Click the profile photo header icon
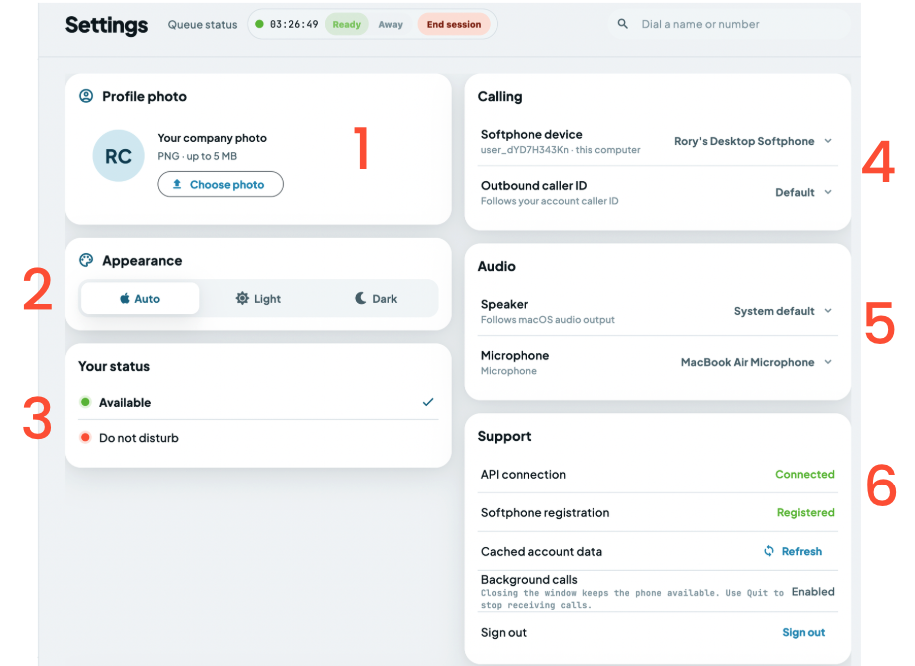 [86, 96]
